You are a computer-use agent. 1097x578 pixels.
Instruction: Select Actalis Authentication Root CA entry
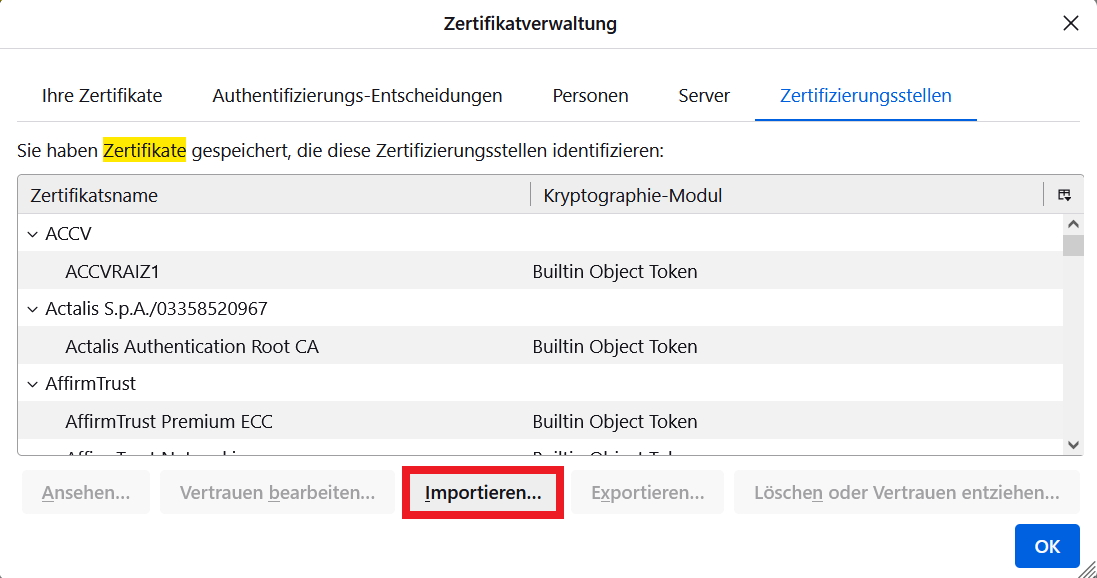coord(192,346)
